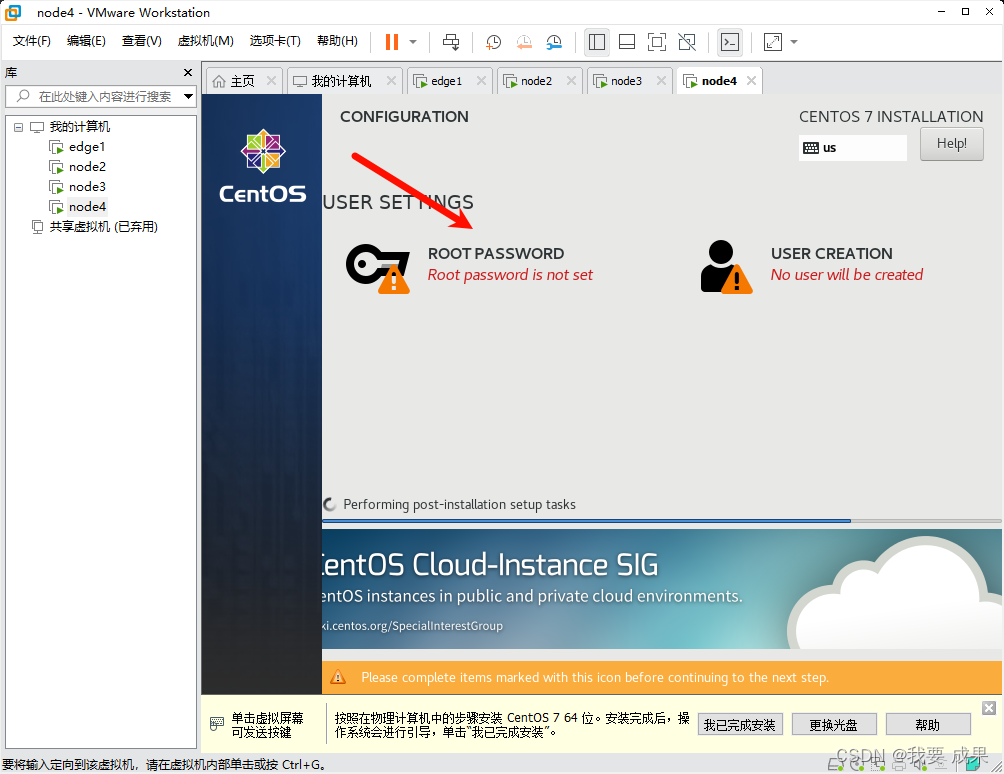Collapse the 我的计算机 tree node
Image resolution: width=1004 pixels, height=774 pixels.
18,127
